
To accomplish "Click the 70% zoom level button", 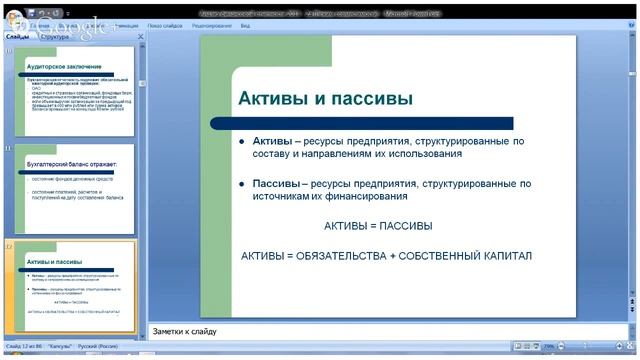I will (x=549, y=346).
